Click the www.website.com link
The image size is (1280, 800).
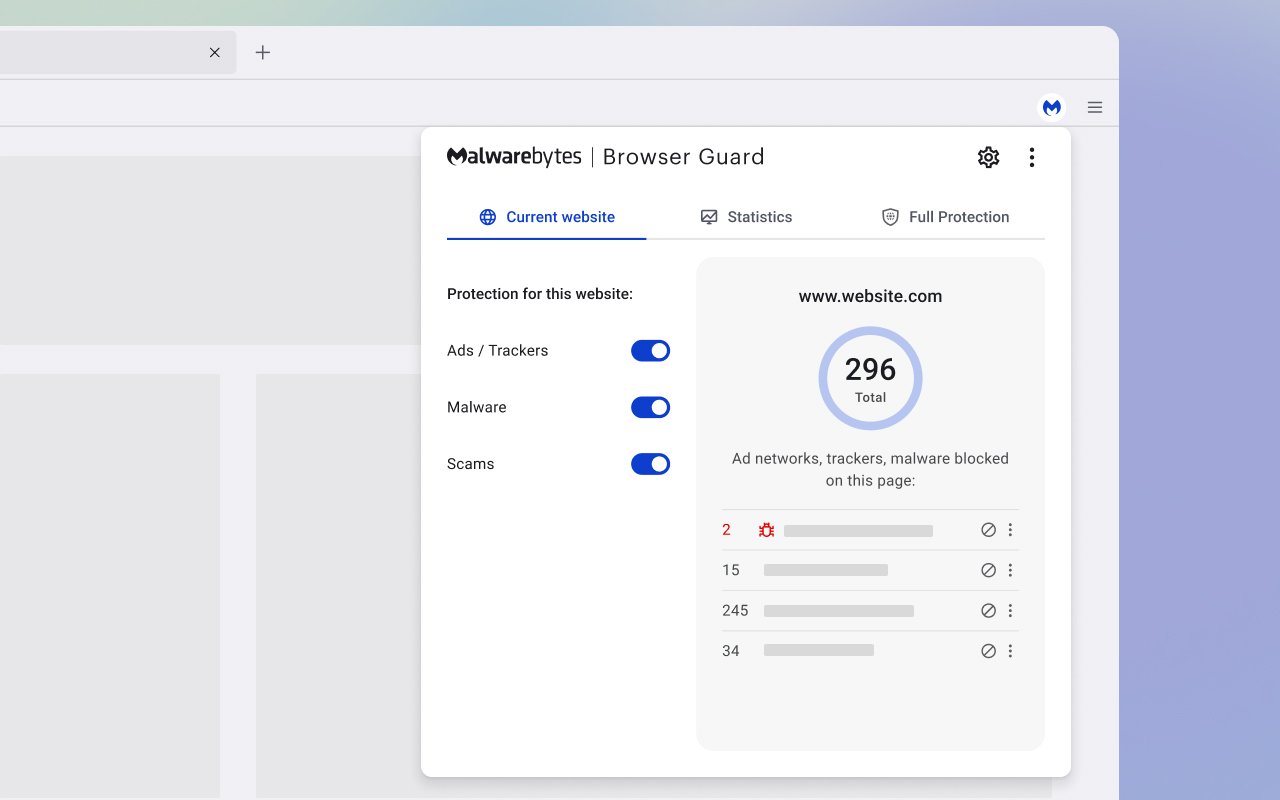coord(870,296)
